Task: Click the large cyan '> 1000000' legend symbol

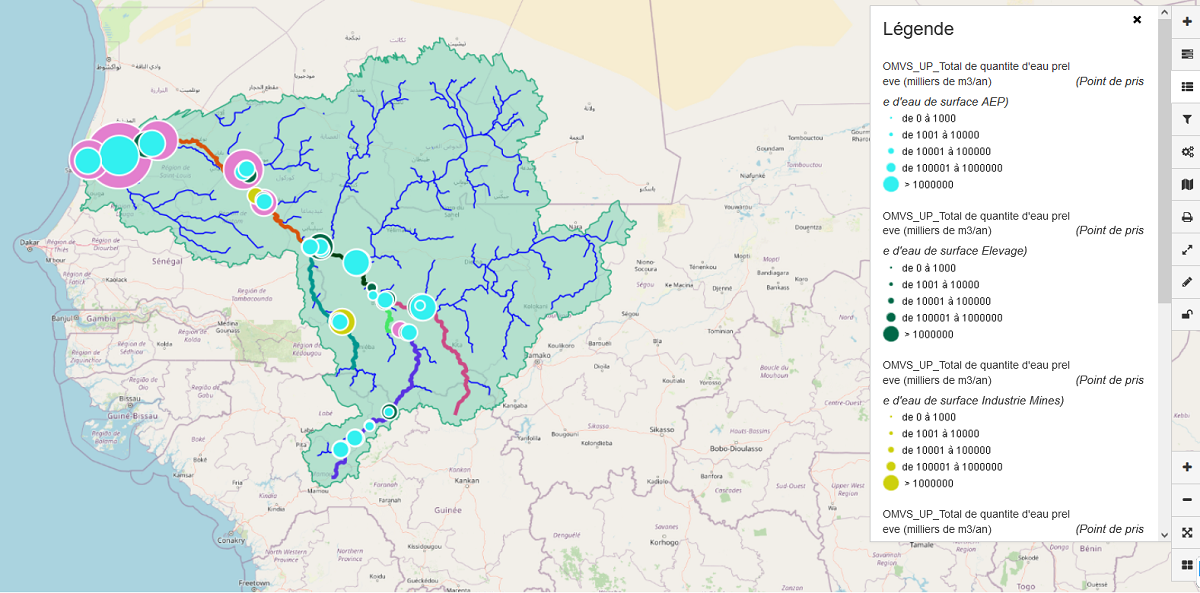Action: coord(891,184)
